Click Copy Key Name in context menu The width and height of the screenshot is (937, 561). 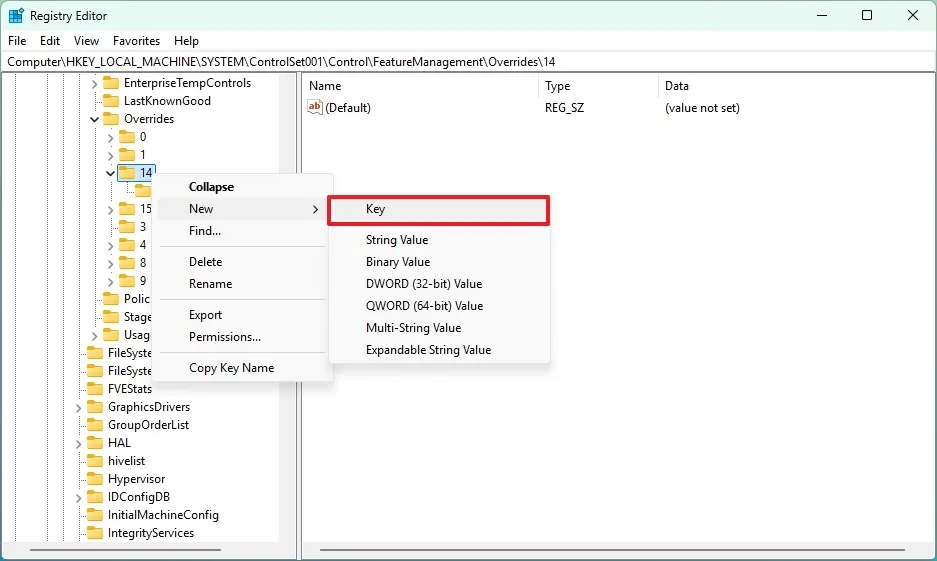(x=231, y=368)
